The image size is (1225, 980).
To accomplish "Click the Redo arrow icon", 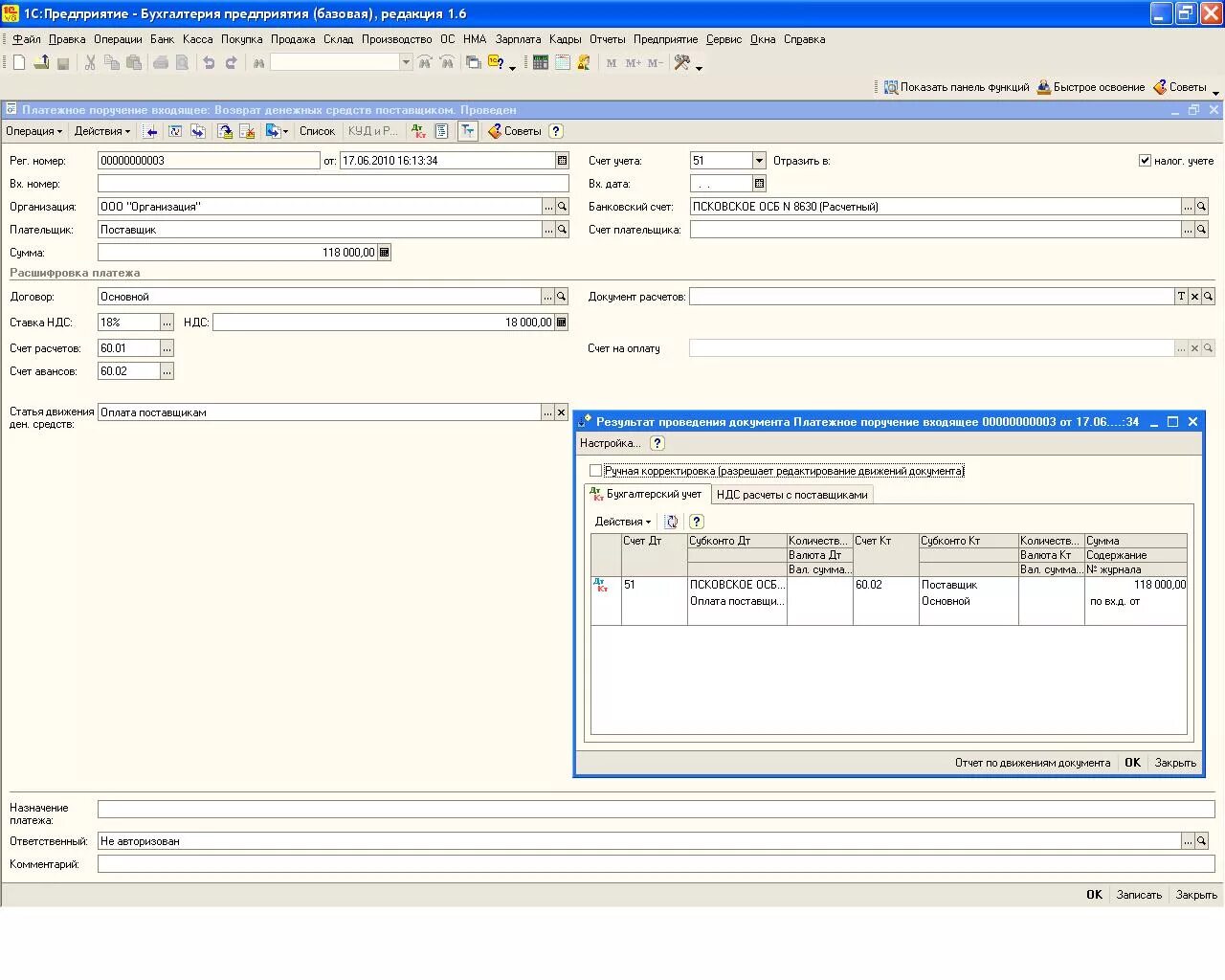I will 231,62.
